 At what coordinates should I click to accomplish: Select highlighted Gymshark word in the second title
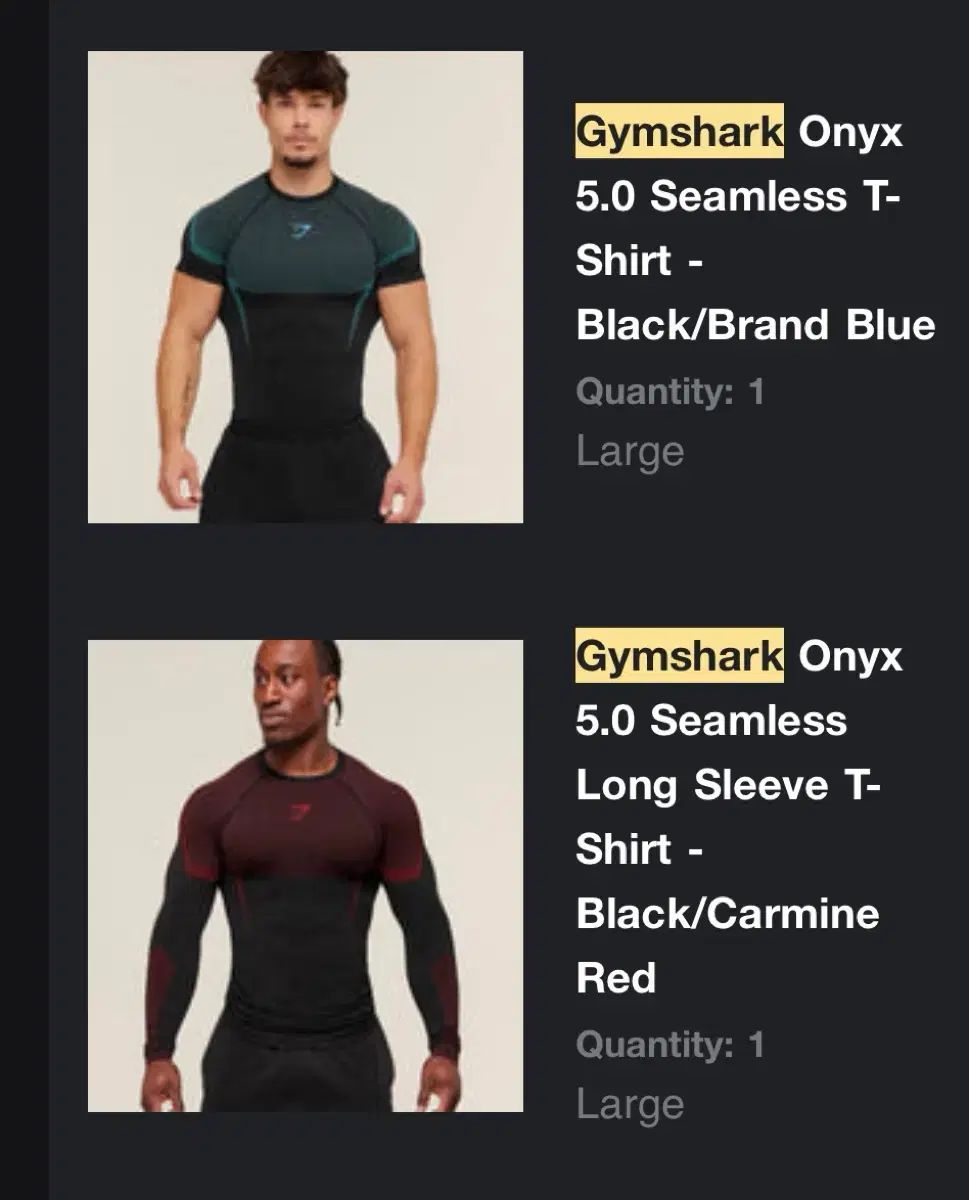680,657
